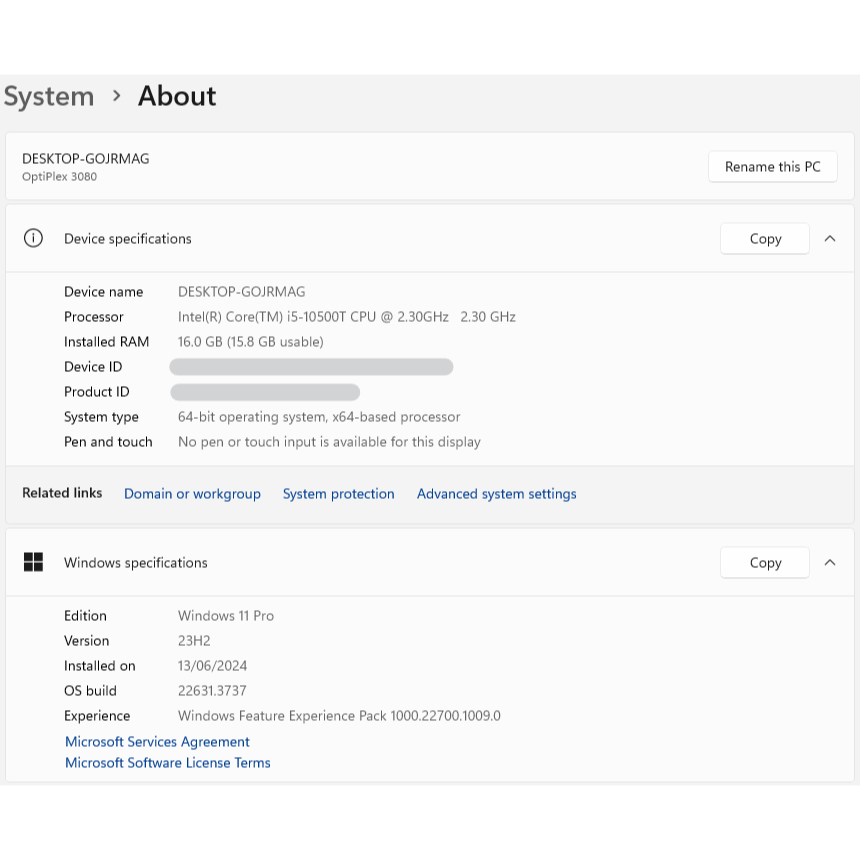Click the Windows logo icon
This screenshot has width=860, height=860.
point(33,562)
